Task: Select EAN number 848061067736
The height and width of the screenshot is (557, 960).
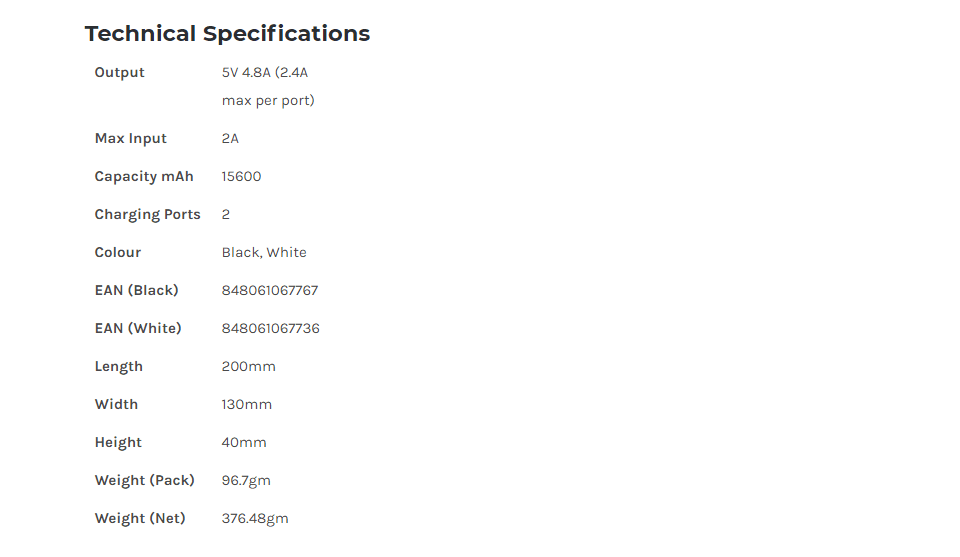Action: pyautogui.click(x=271, y=328)
